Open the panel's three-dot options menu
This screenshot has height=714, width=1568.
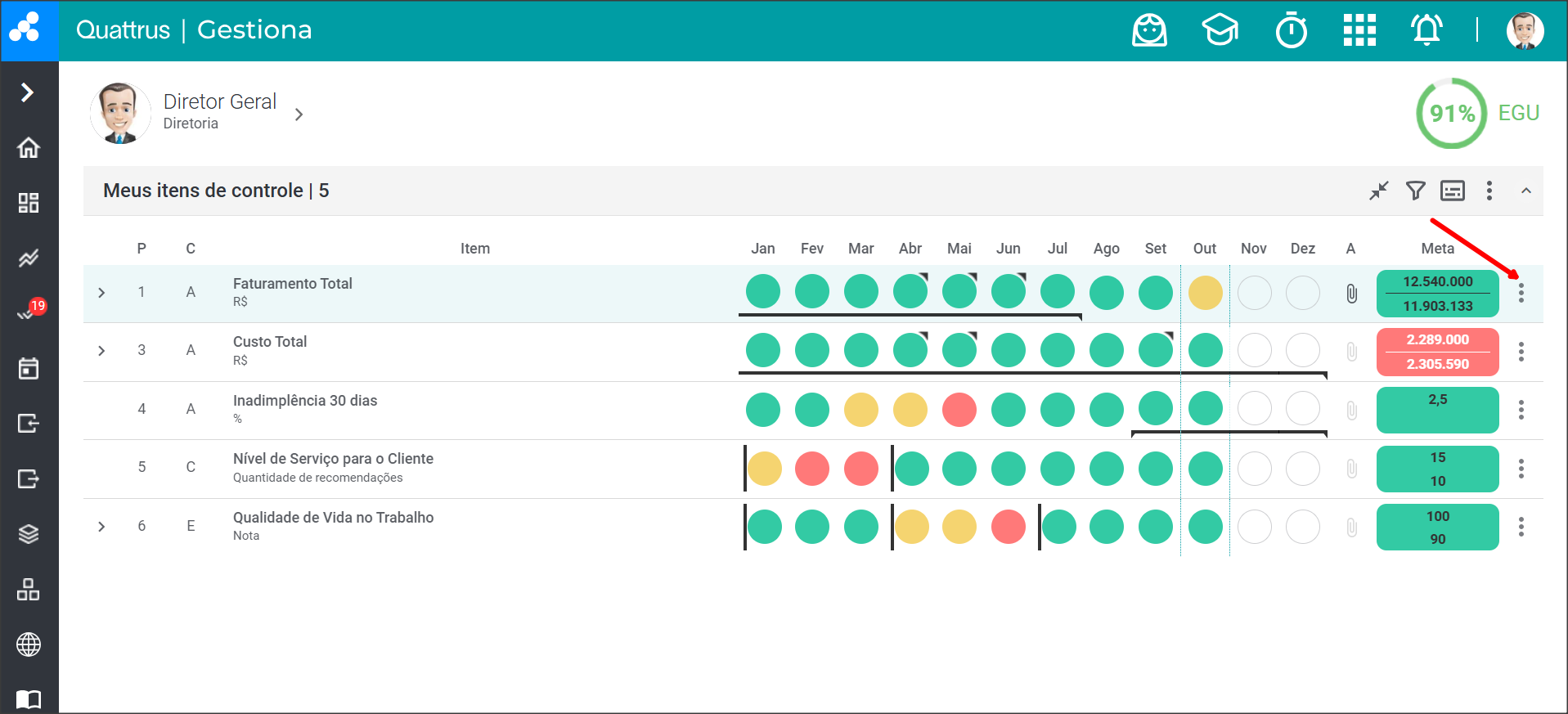click(x=1489, y=191)
